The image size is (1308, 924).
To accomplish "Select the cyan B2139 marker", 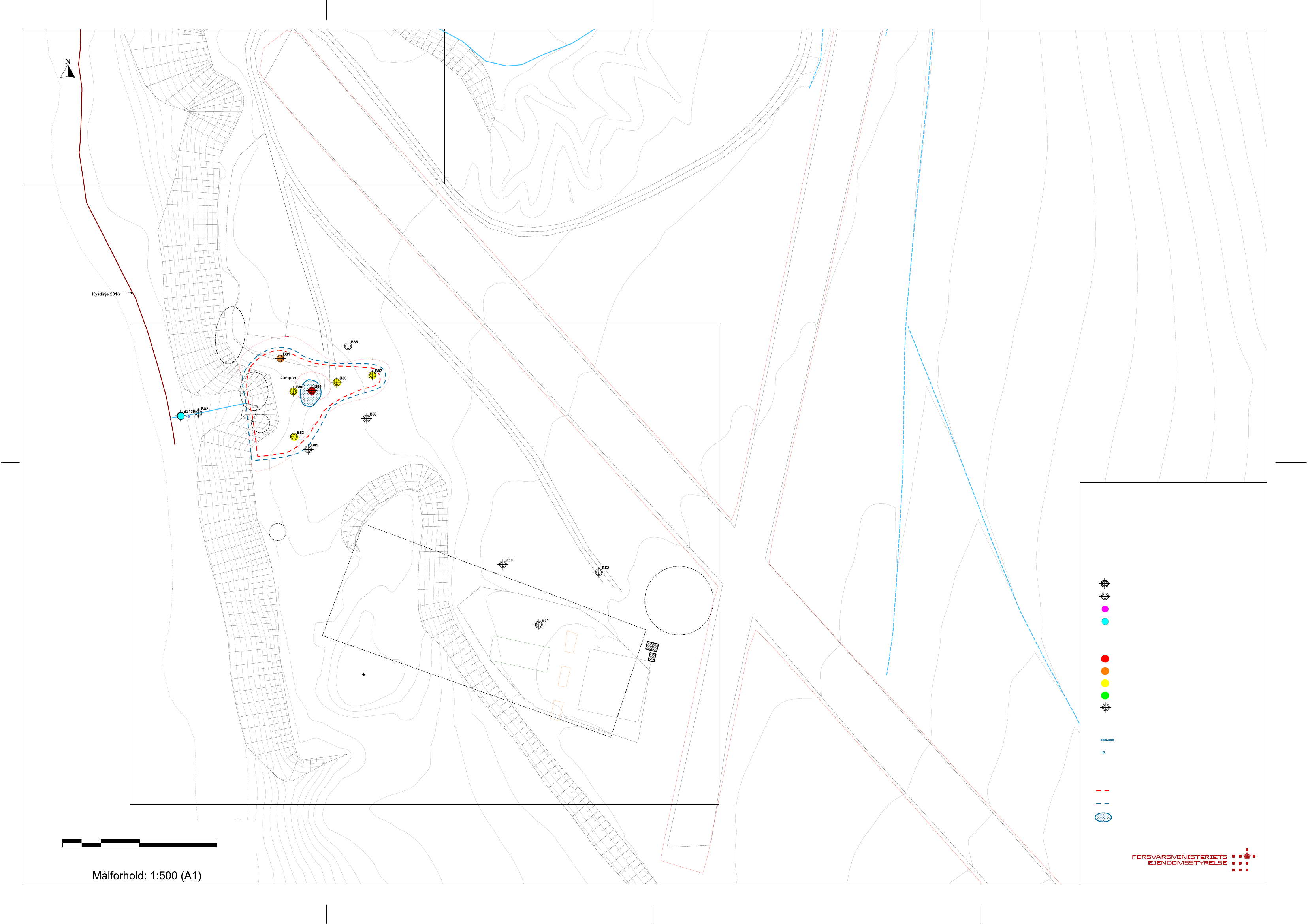I will (x=181, y=416).
